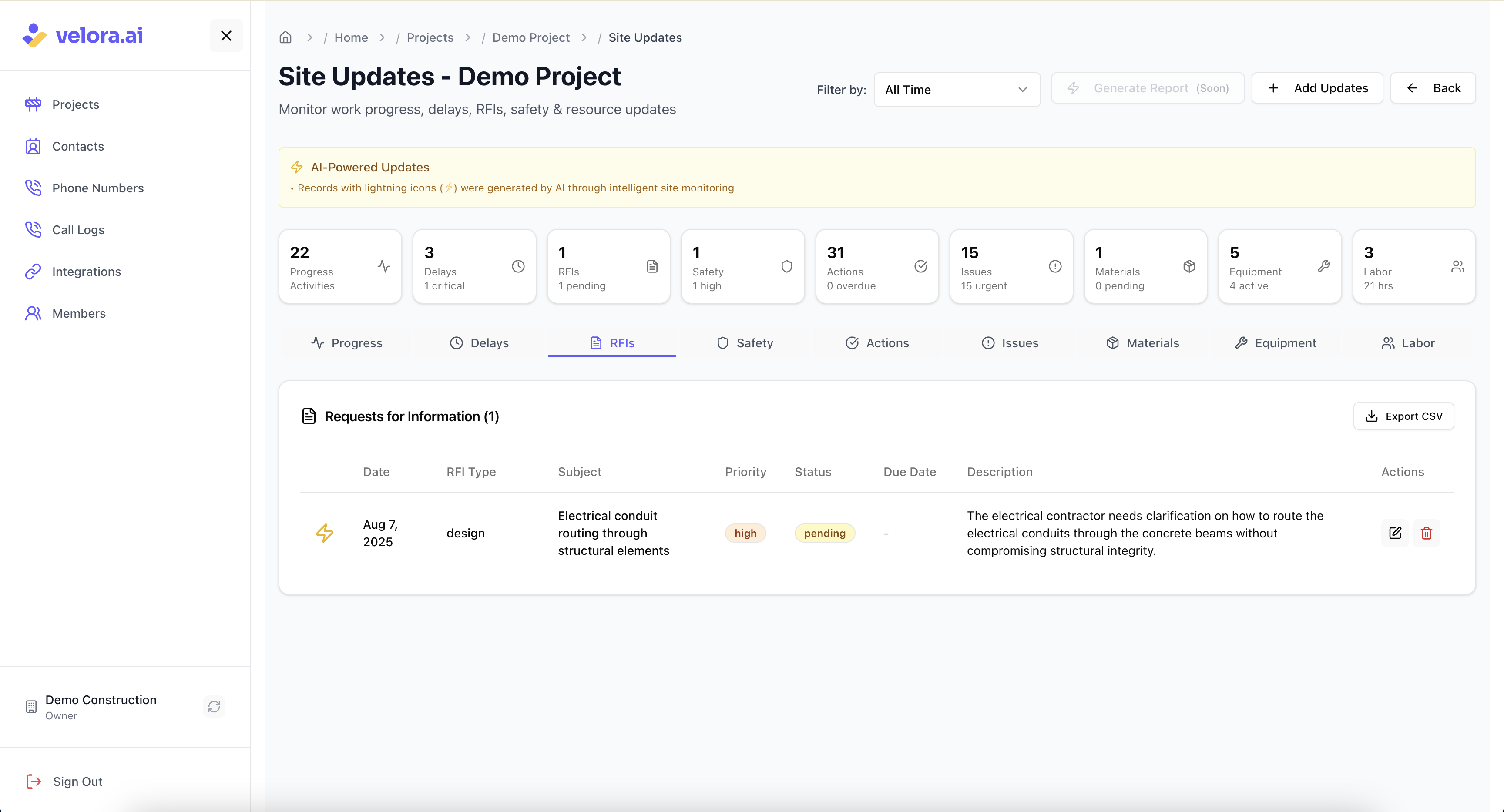Go to Demo Project in the breadcrumb
1504x812 pixels.
[531, 37]
